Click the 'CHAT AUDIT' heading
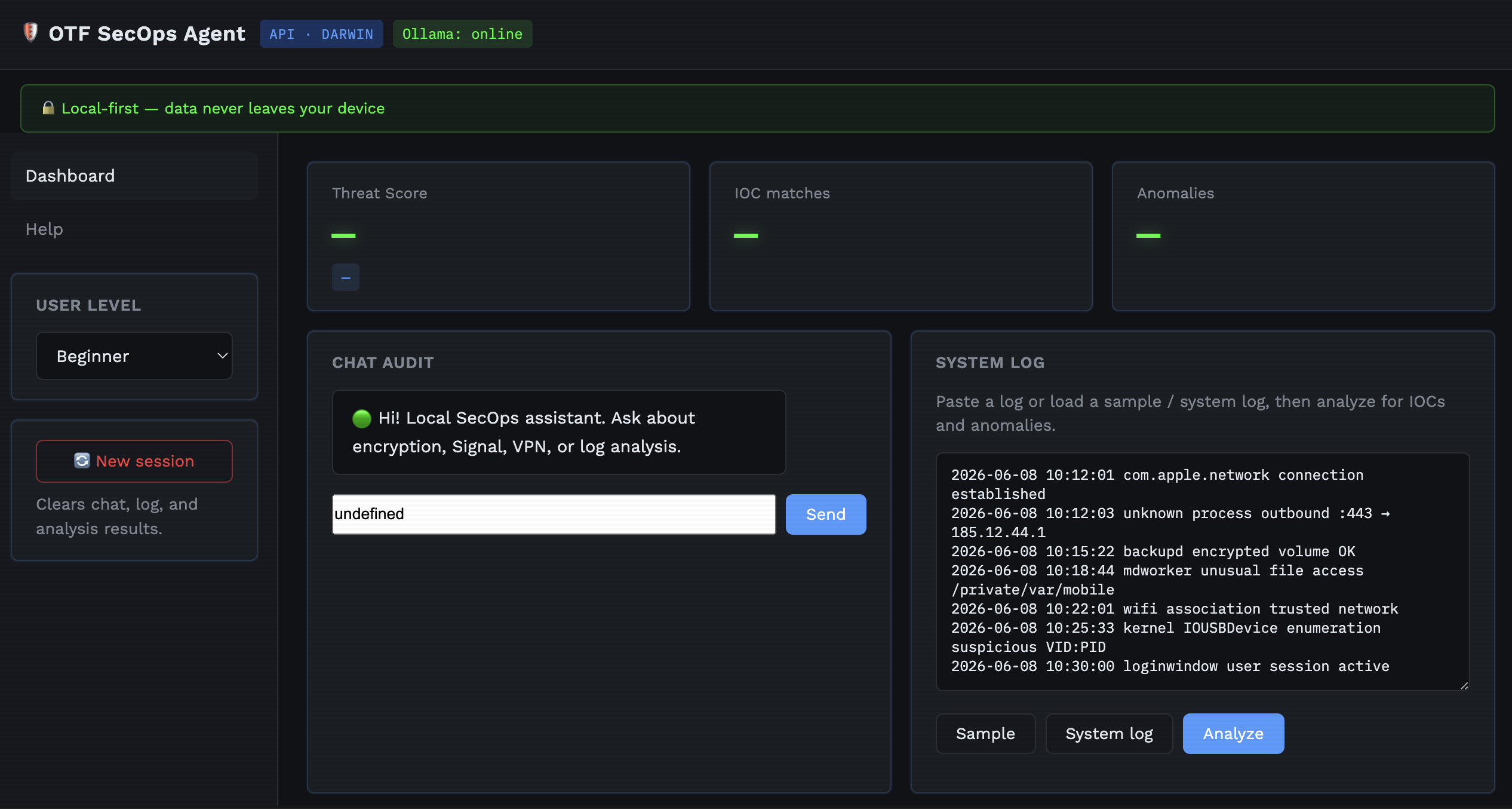1512x809 pixels. tap(383, 363)
